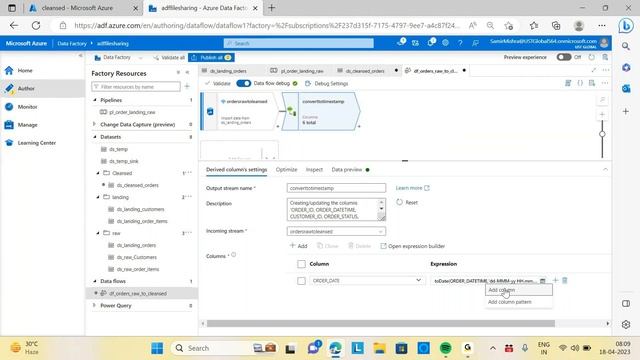Collapse the Data flows section

pyautogui.click(x=95, y=281)
